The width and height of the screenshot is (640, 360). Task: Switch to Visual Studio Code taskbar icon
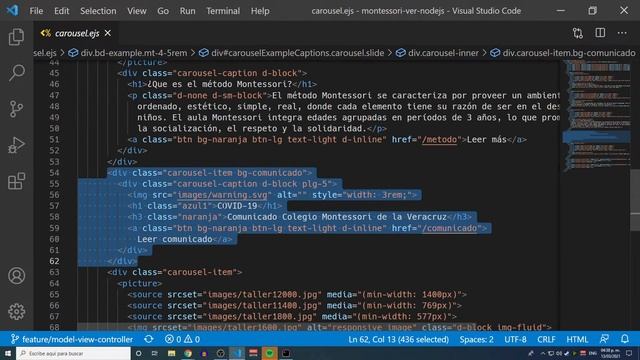click(x=237, y=353)
